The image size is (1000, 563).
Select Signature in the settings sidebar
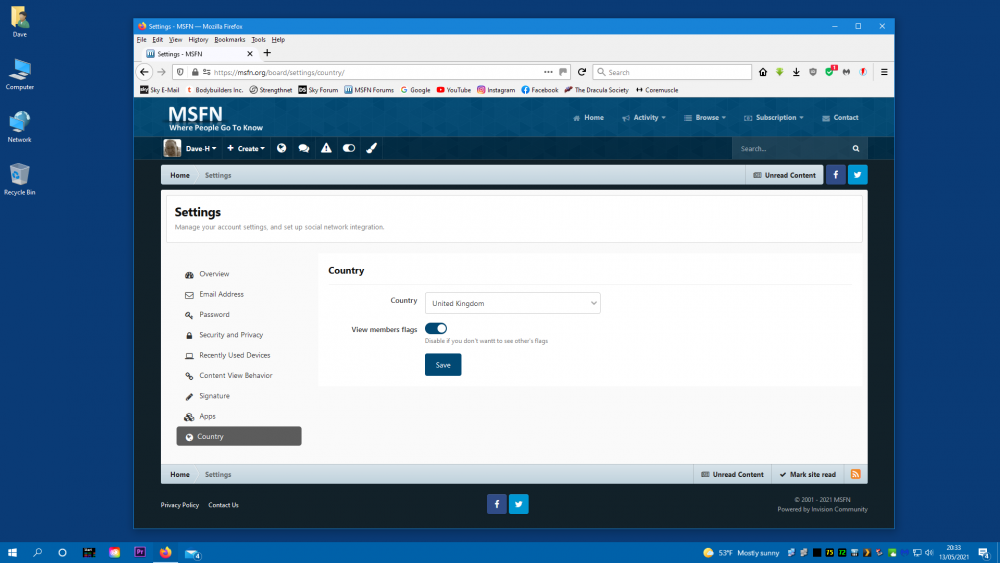point(214,396)
